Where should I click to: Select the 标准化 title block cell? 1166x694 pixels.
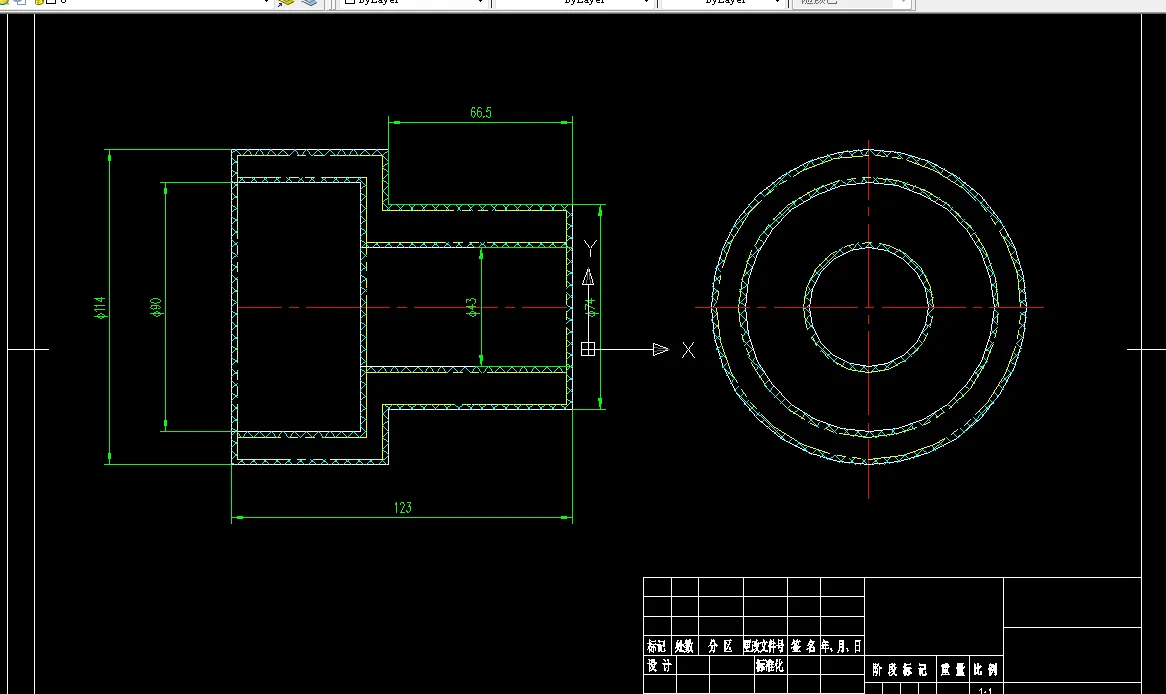coord(770,666)
